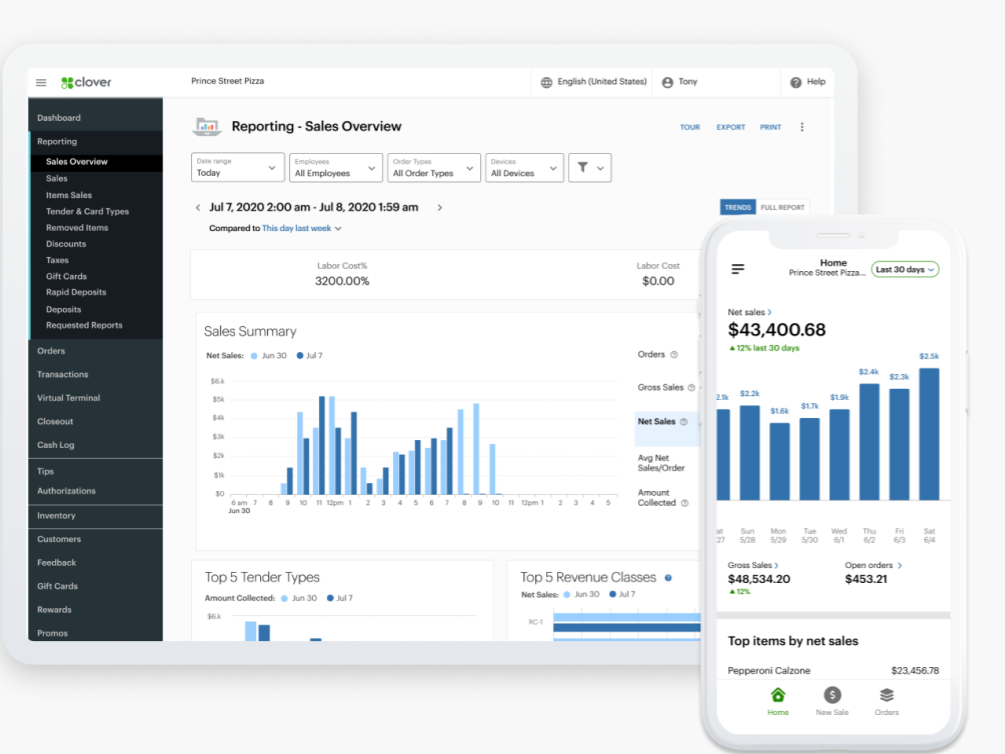Tap the New Sale dollar icon

(x=832, y=696)
